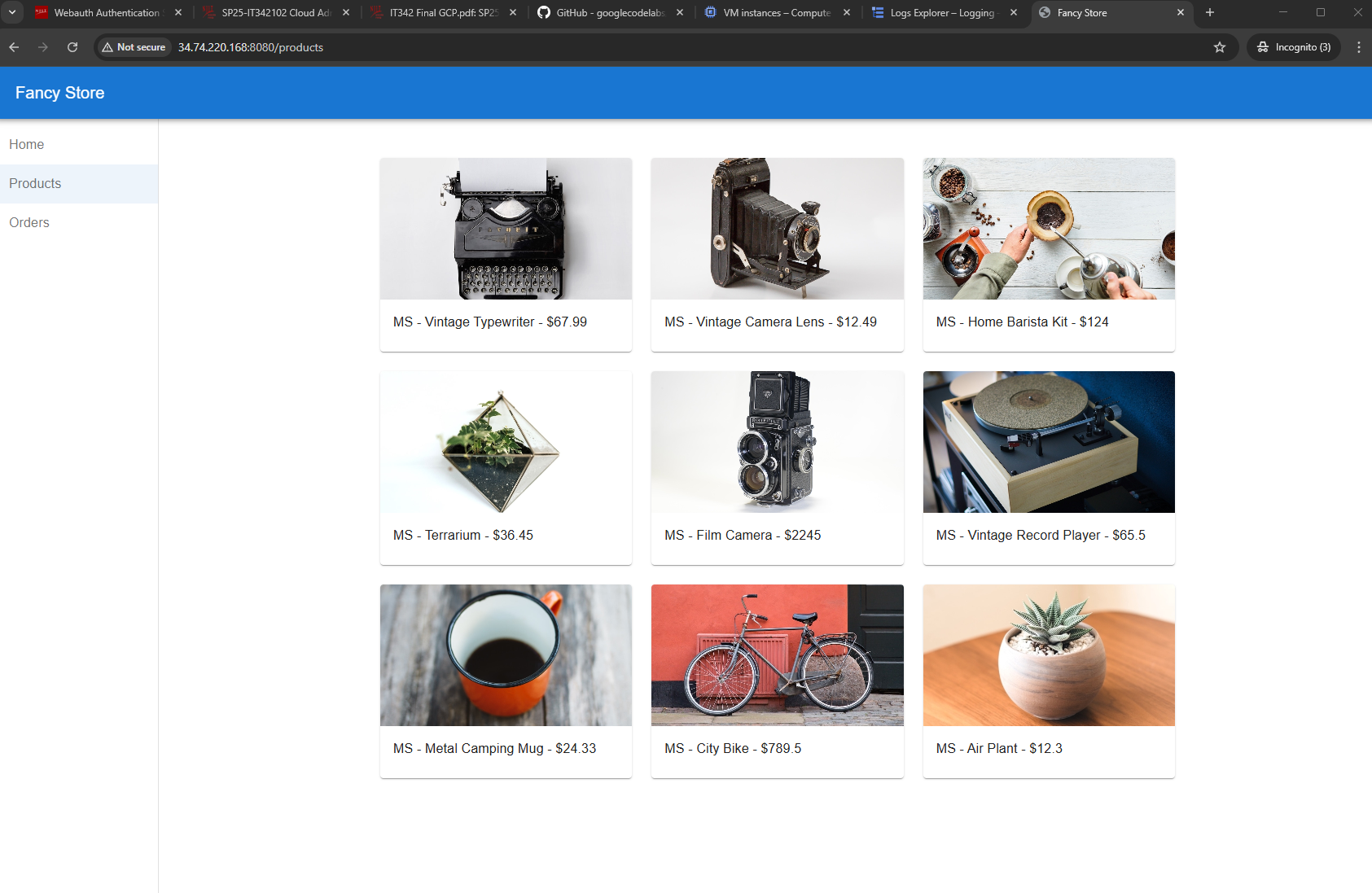Viewport: 1372px width, 893px height.
Task: Click the Products sidebar link
Action: click(35, 183)
